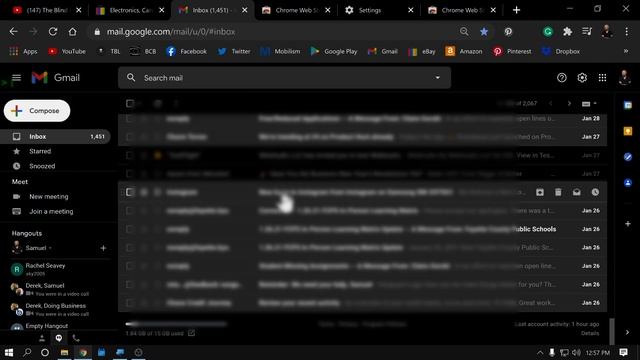The width and height of the screenshot is (640, 360).
Task: Click the Chrome address bar URL
Action: tap(171, 31)
